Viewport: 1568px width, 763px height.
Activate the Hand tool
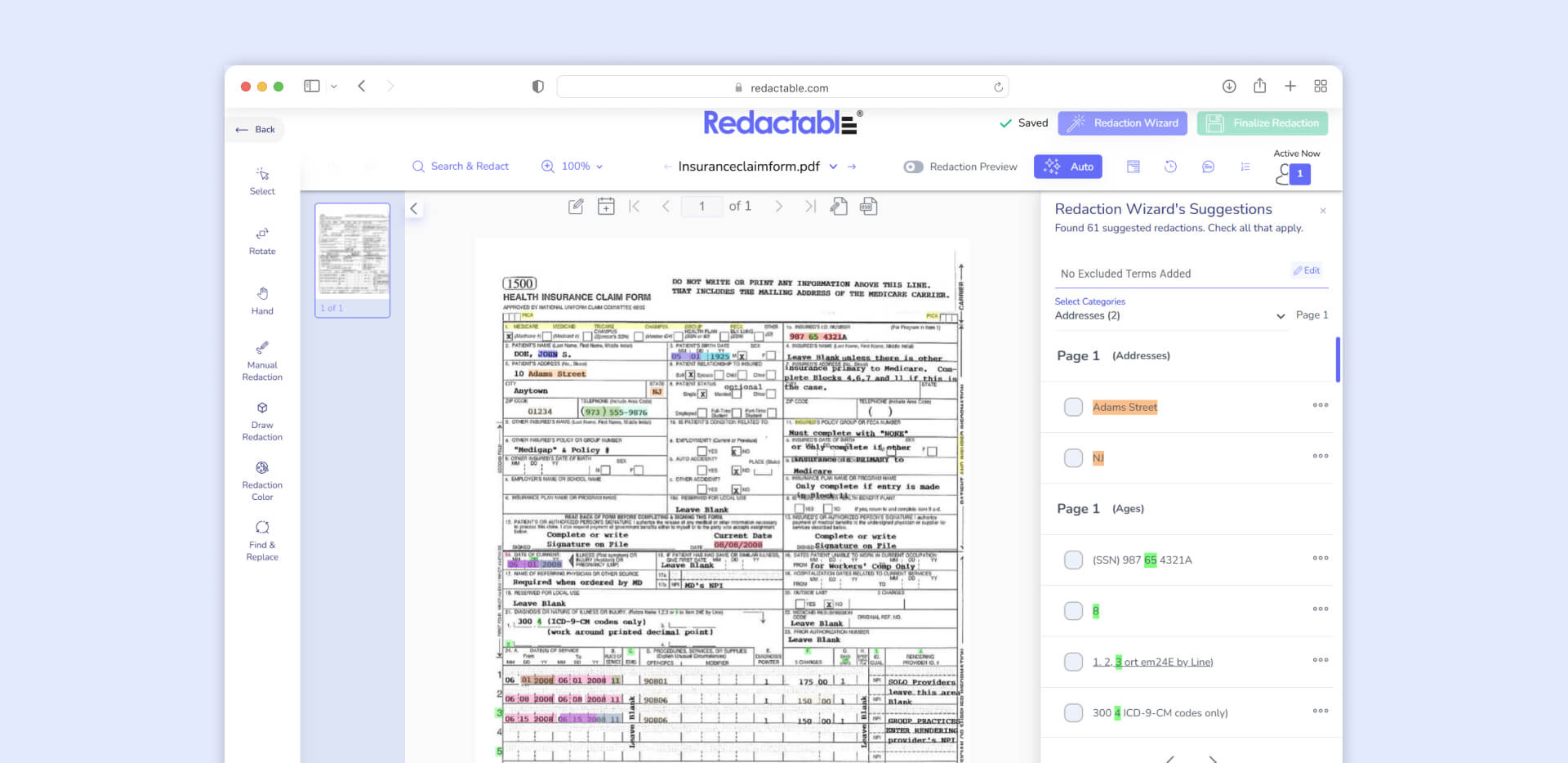tap(262, 301)
